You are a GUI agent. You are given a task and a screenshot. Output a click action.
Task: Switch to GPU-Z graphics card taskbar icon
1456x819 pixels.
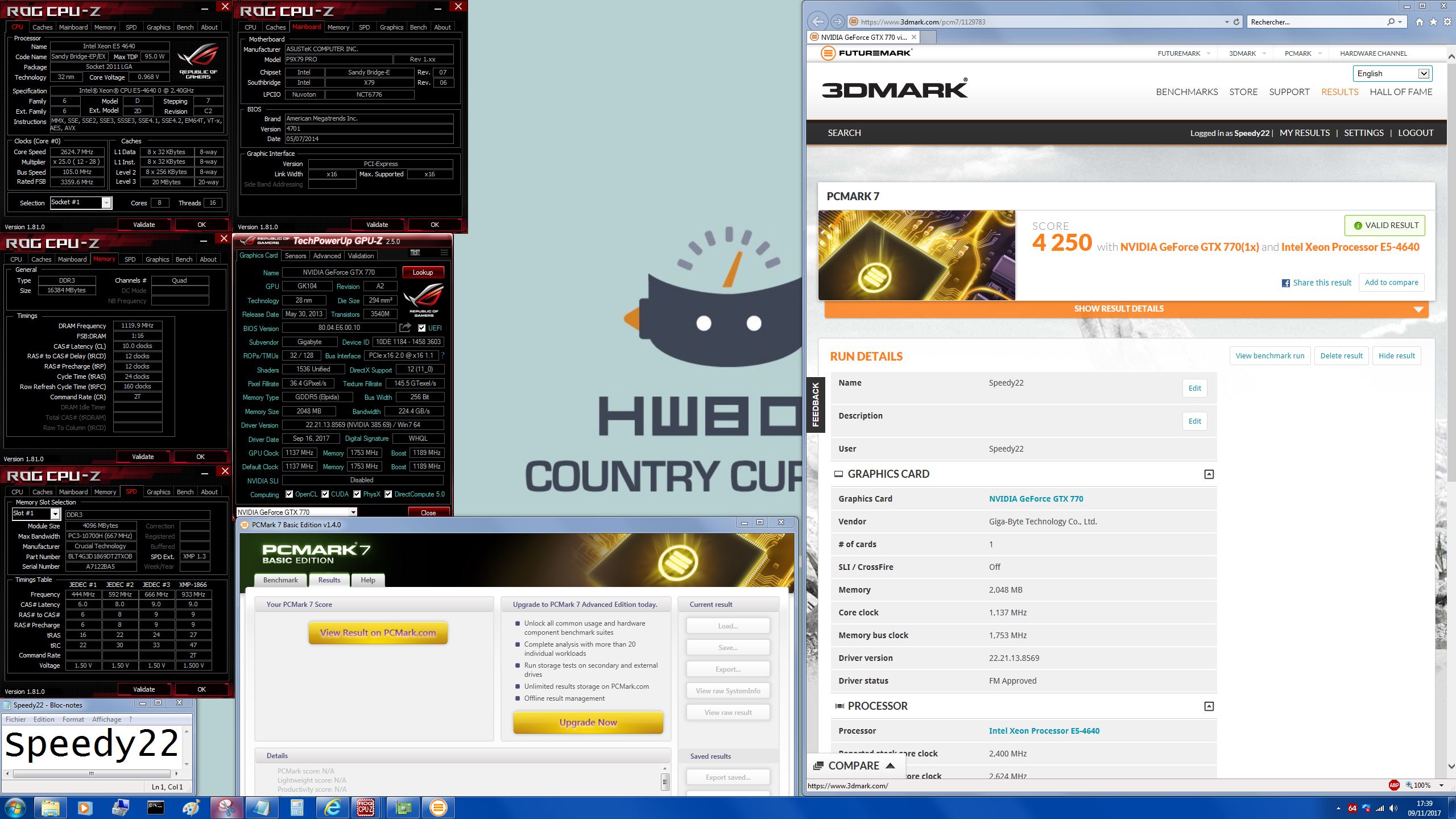tap(403, 807)
